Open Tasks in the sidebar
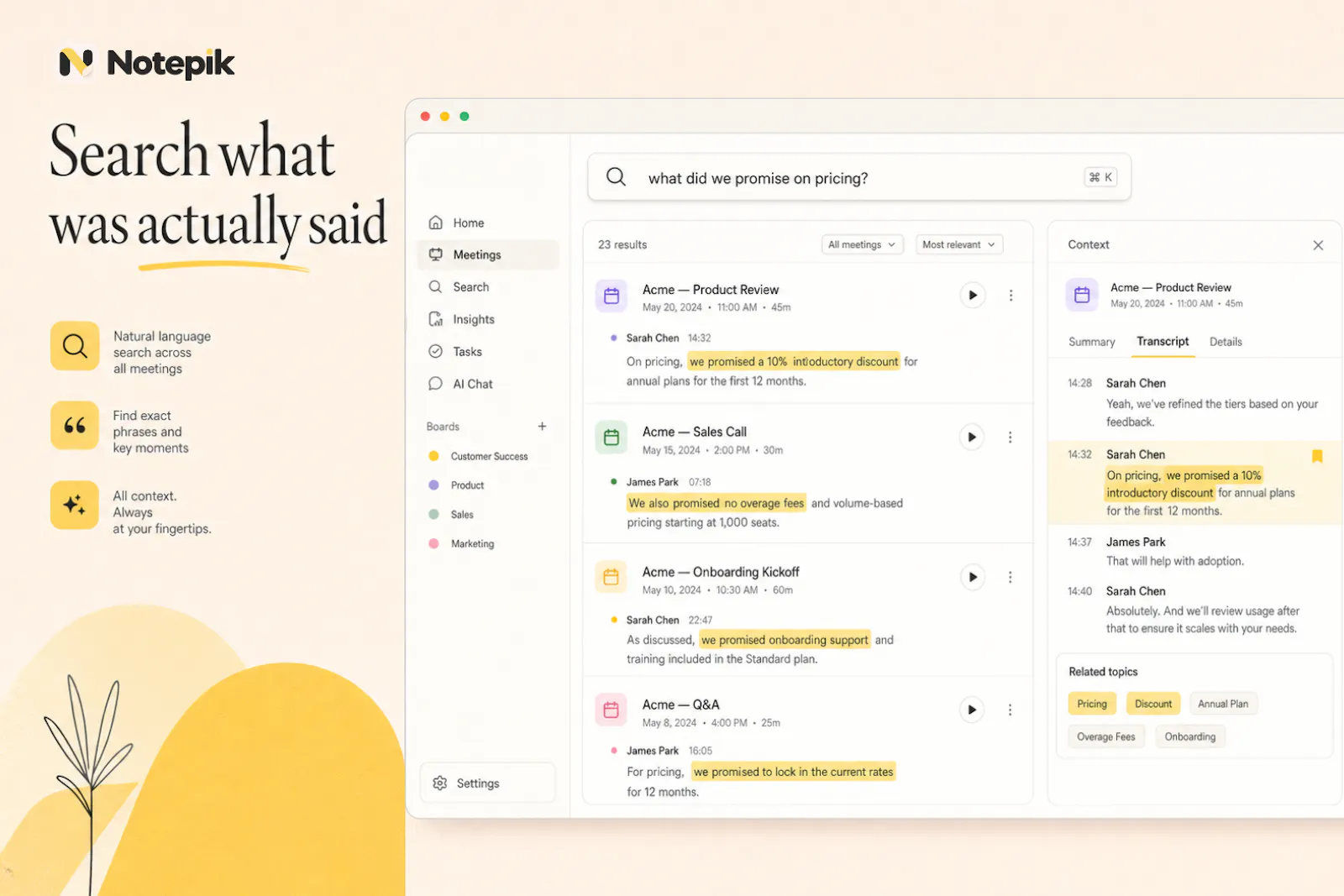 click(x=489, y=351)
